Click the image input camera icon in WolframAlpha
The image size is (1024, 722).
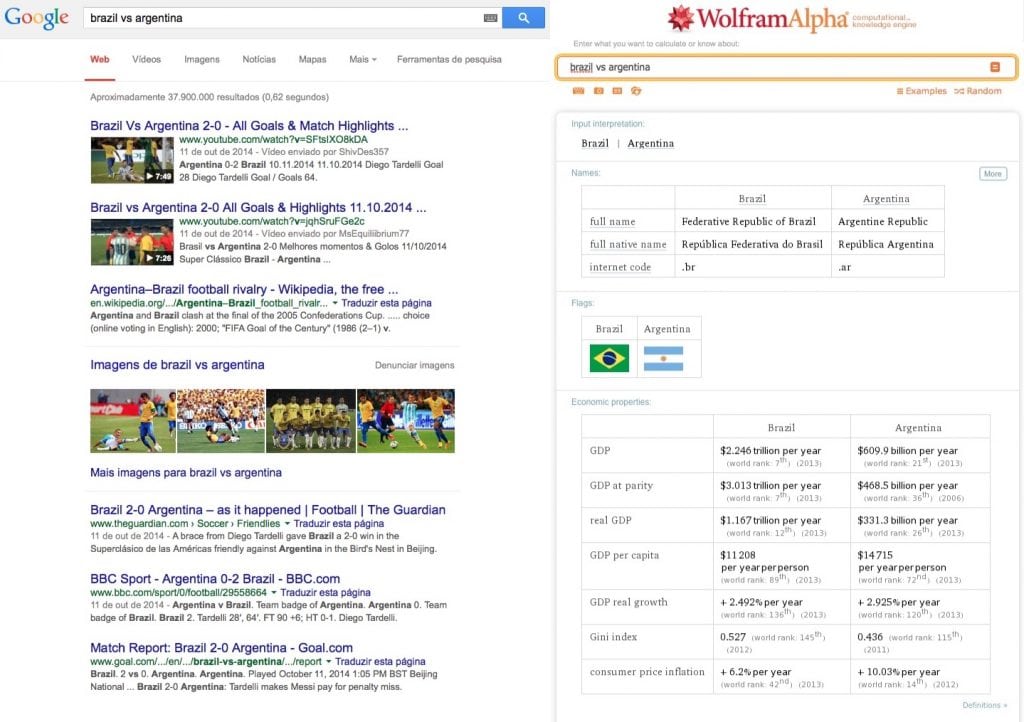point(598,91)
